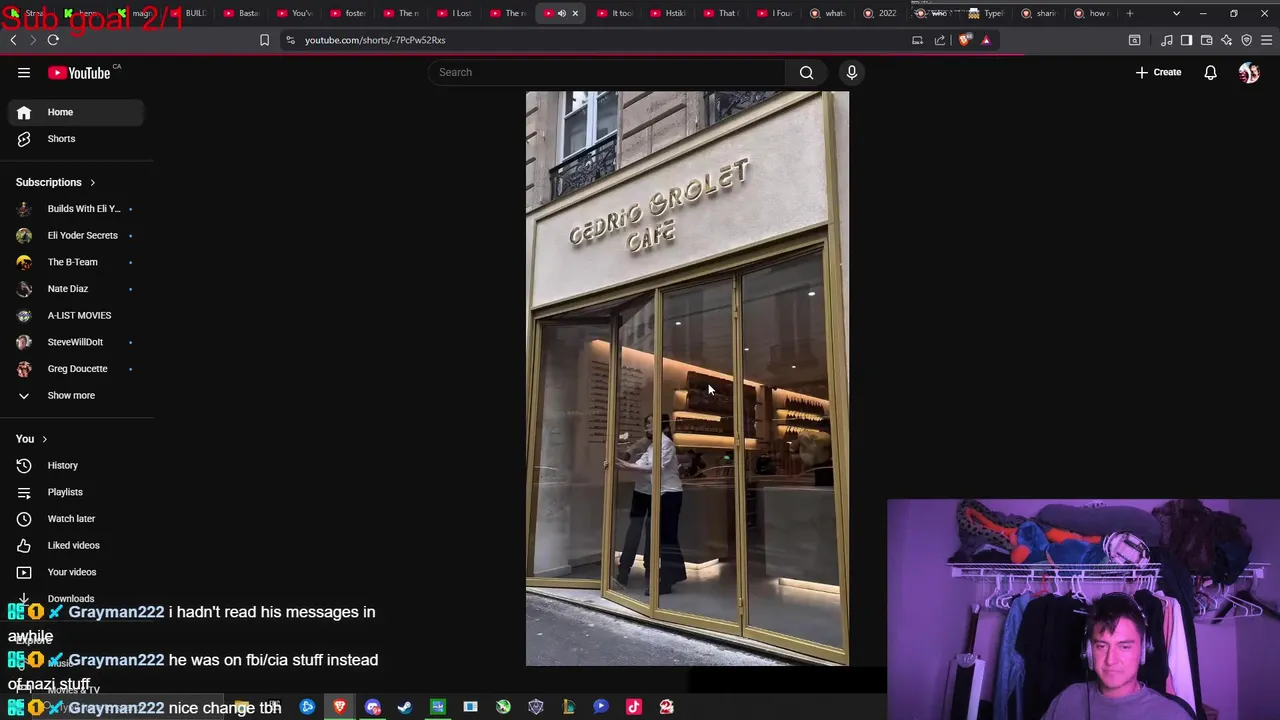The image size is (1280, 720).
Task: Toggle the browser sidebar panel
Action: pyautogui.click(x=1186, y=40)
